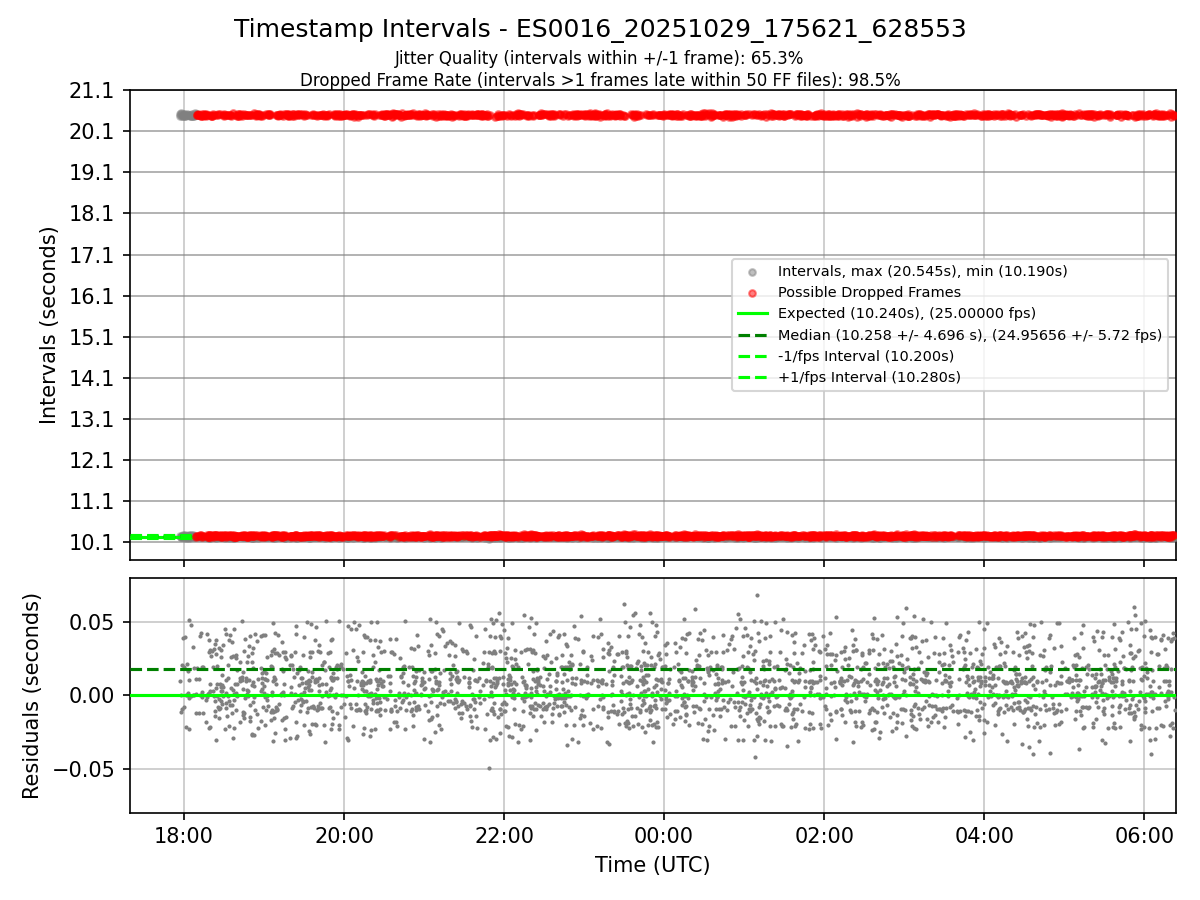Click the plot title 'Timestamp Intervals - ES0016_20251029_175621_628553'
Screen dimensions: 1200x900
point(600,29)
